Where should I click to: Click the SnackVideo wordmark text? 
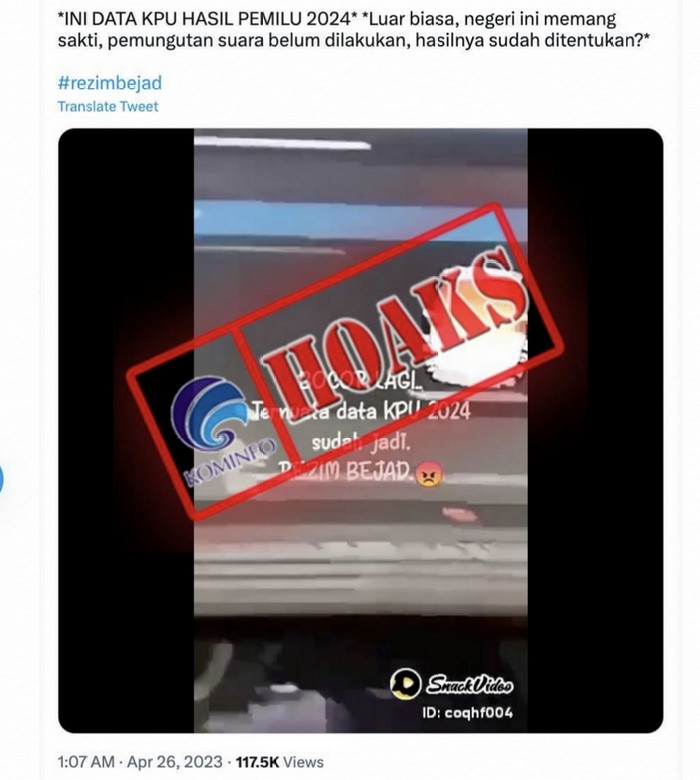469,684
